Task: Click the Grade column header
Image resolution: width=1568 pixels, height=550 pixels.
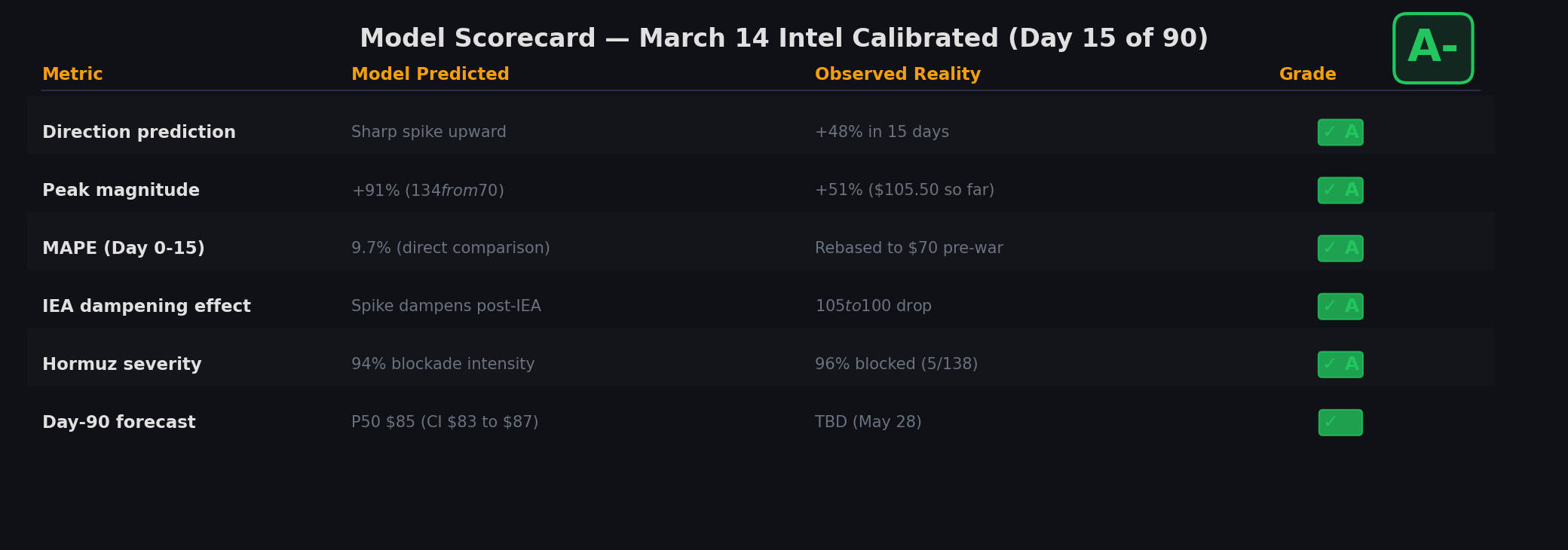Action: (1307, 75)
